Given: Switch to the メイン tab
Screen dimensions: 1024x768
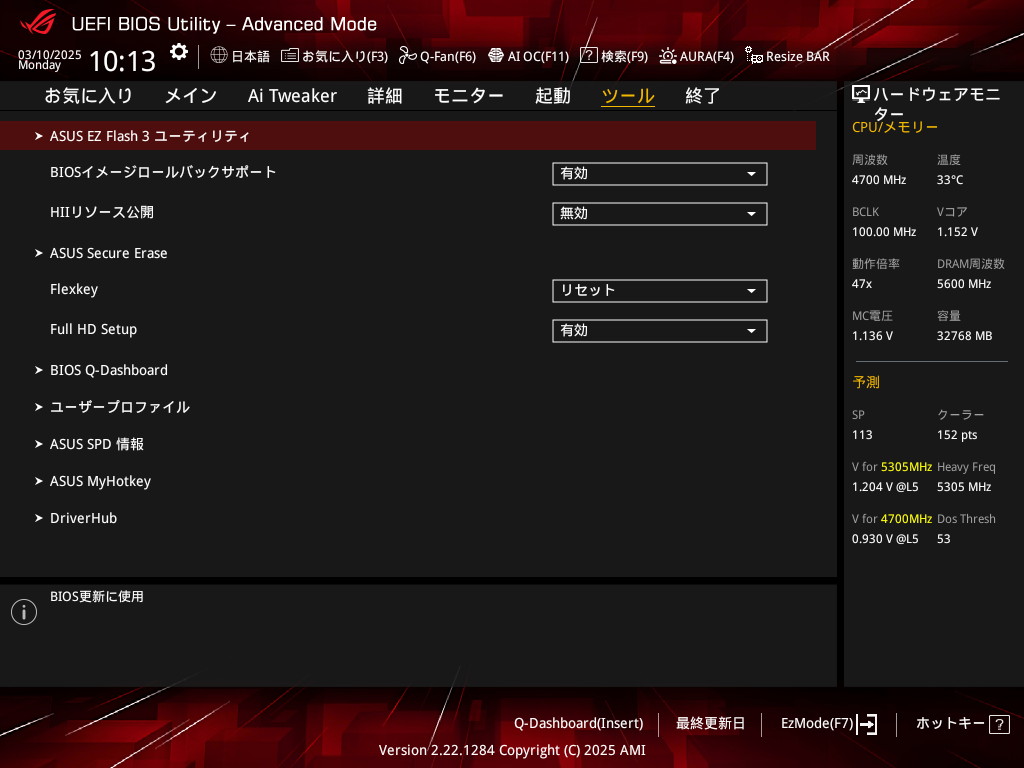Looking at the screenshot, I should [190, 96].
